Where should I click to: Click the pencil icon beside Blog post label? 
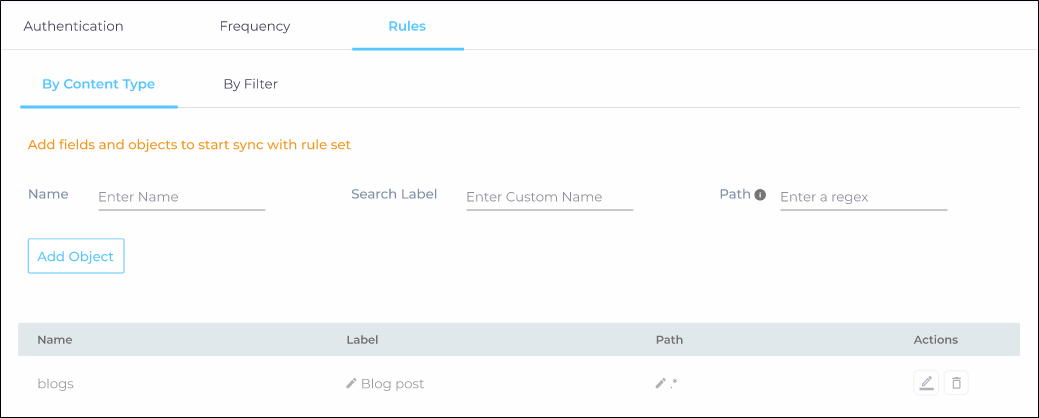[x=351, y=383]
